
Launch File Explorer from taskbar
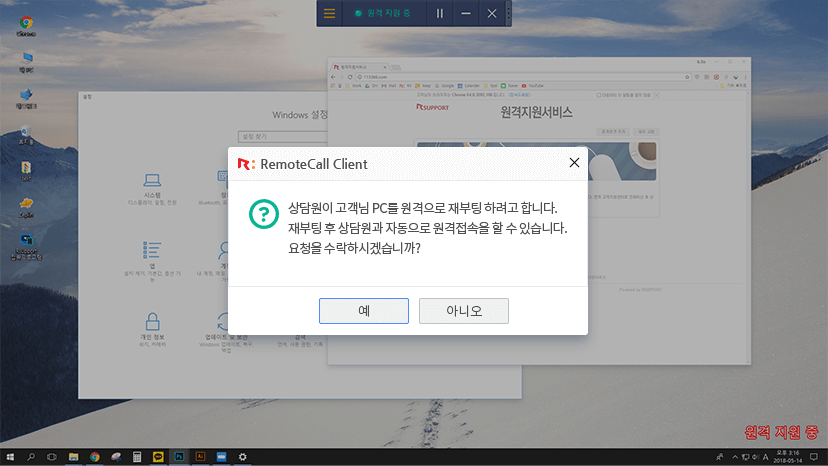(73, 457)
